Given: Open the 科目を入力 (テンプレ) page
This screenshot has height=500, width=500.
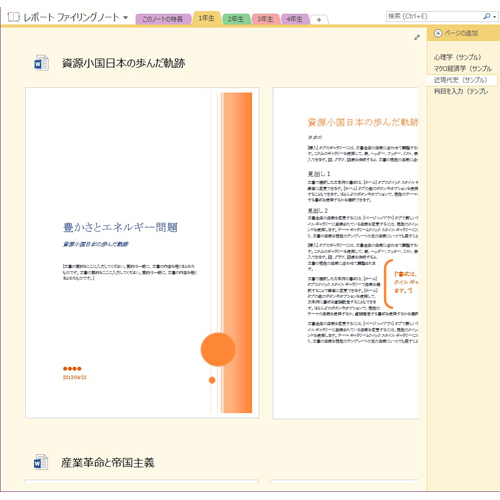Looking at the screenshot, I should tap(461, 91).
